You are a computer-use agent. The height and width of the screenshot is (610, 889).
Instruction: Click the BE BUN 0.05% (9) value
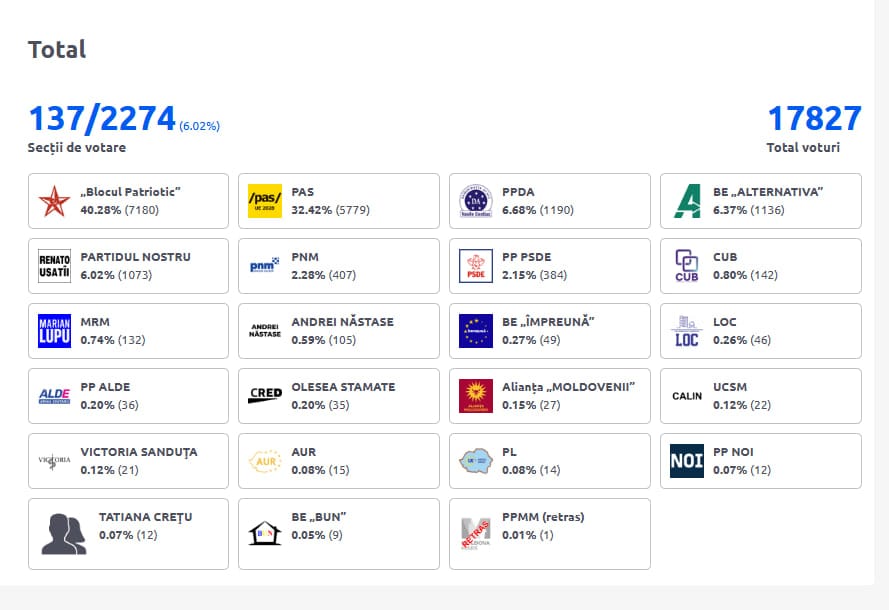[x=317, y=535]
